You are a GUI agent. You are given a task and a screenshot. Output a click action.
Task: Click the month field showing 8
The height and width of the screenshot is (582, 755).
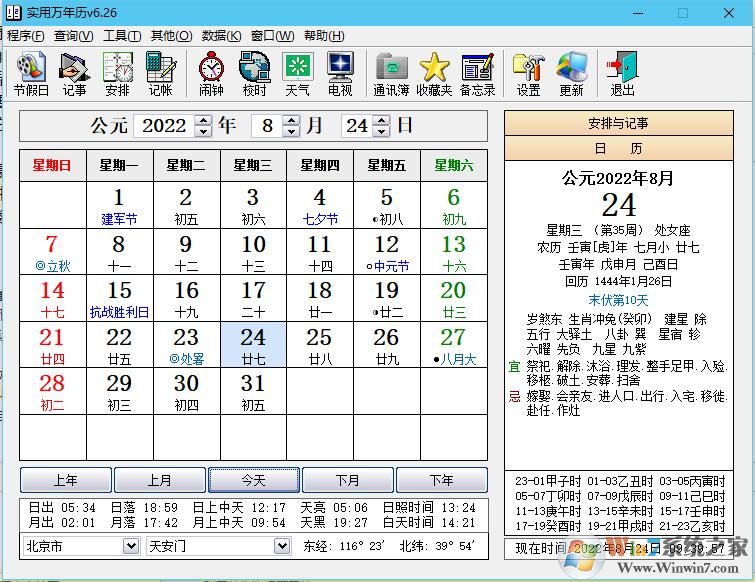tap(267, 126)
